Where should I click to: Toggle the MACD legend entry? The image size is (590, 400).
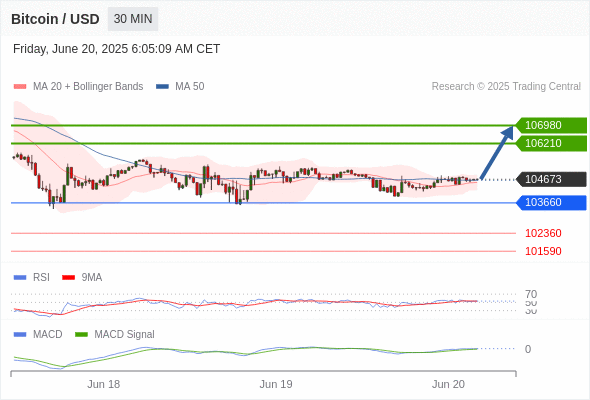coord(38,334)
